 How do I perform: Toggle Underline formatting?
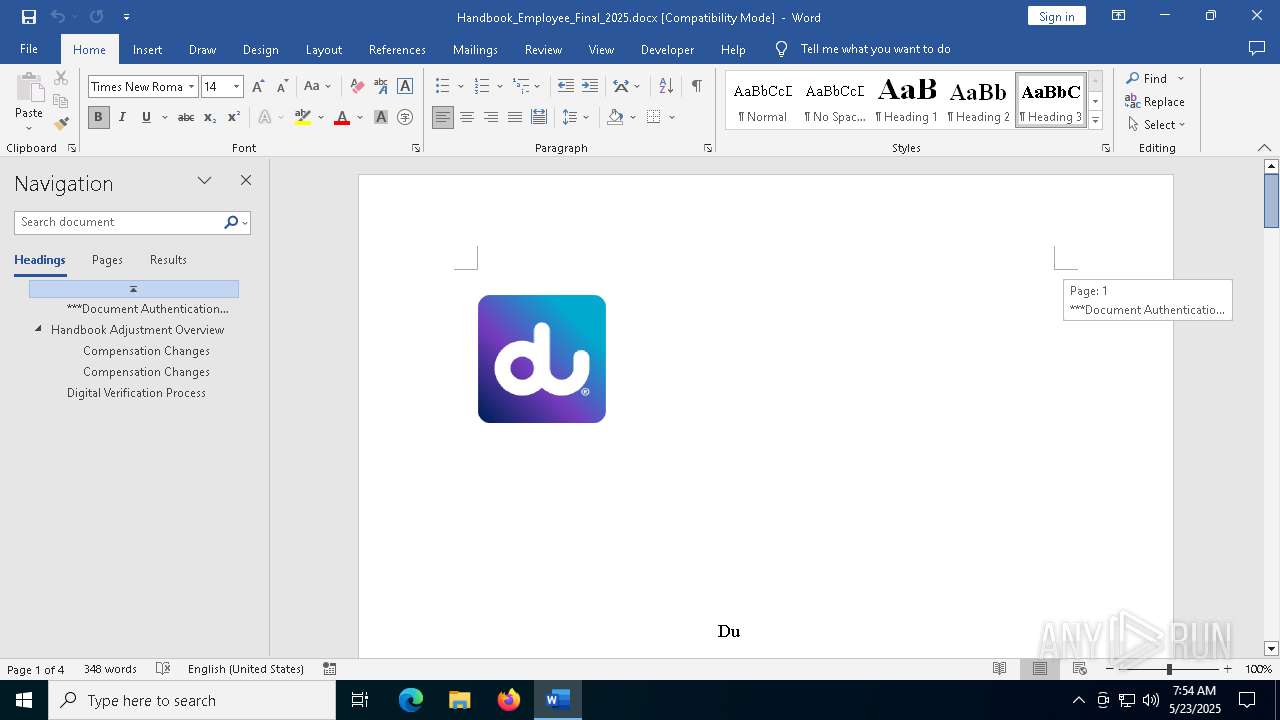tap(146, 117)
